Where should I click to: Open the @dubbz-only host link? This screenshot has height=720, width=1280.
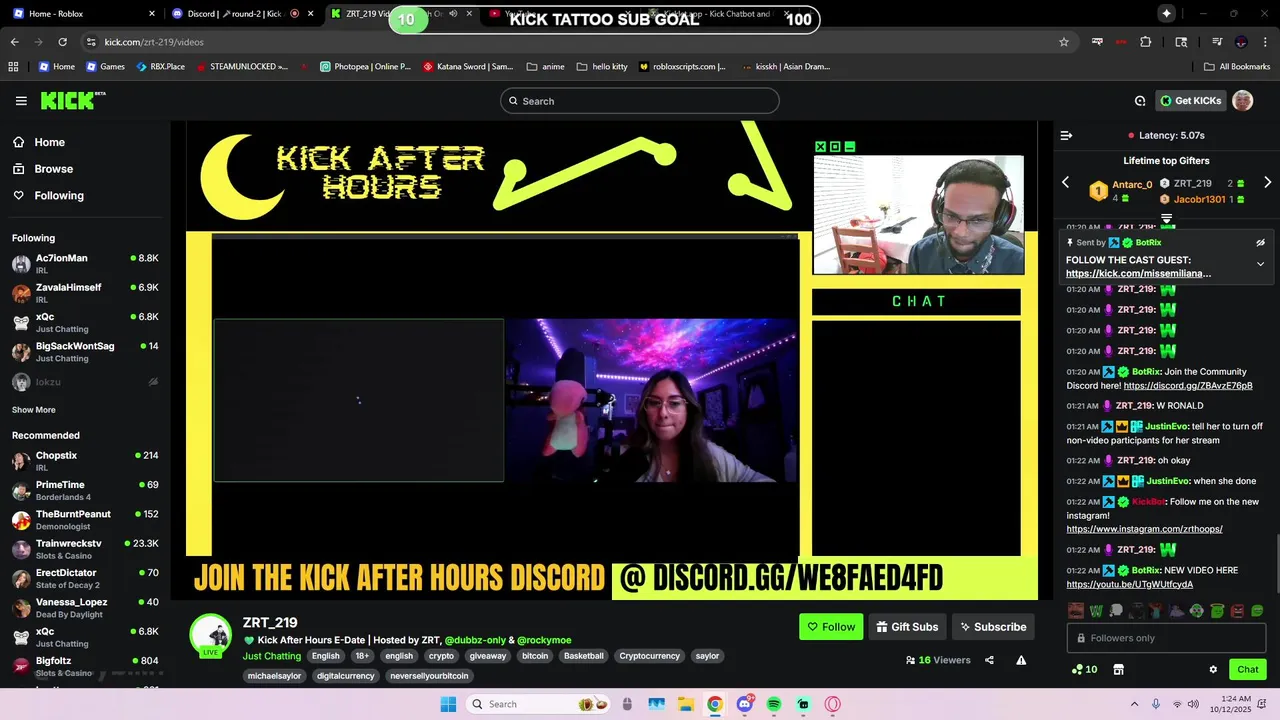pyautogui.click(x=475, y=640)
